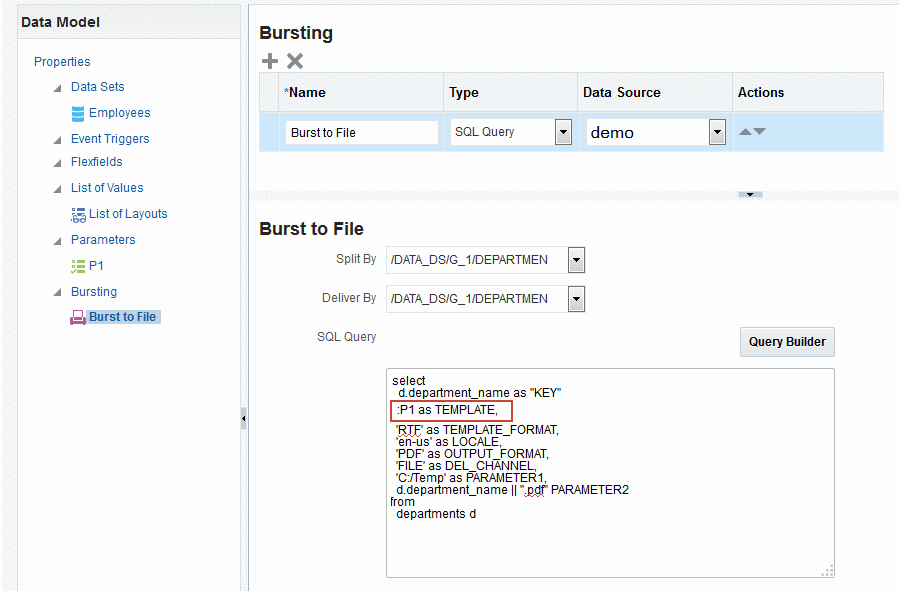Image resolution: width=899 pixels, height=591 pixels.
Task: Click the Name field containing Burst to File
Action: [x=360, y=131]
